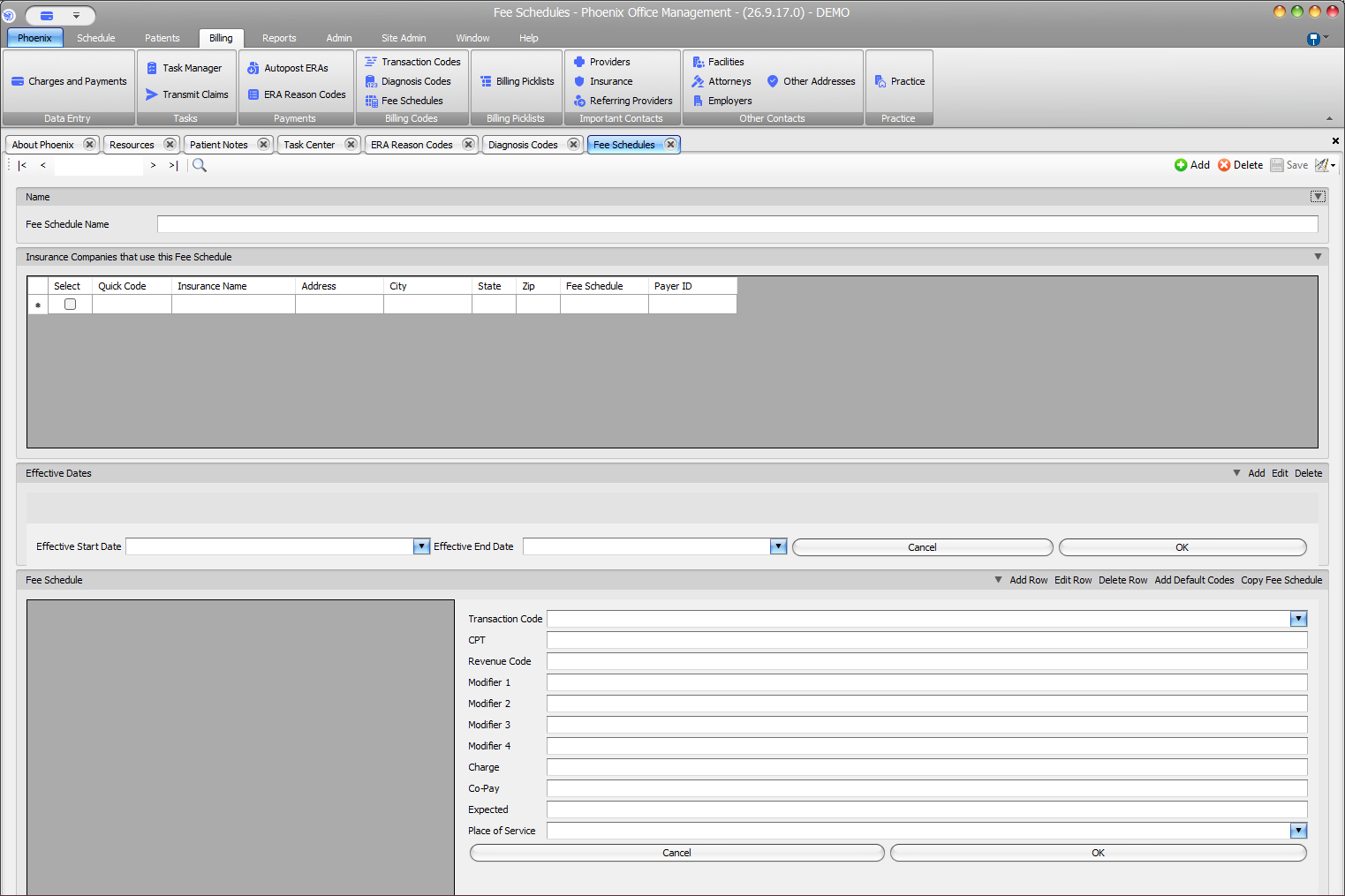Click Add Default Codes
This screenshot has height=896, width=1345.
(1194, 580)
